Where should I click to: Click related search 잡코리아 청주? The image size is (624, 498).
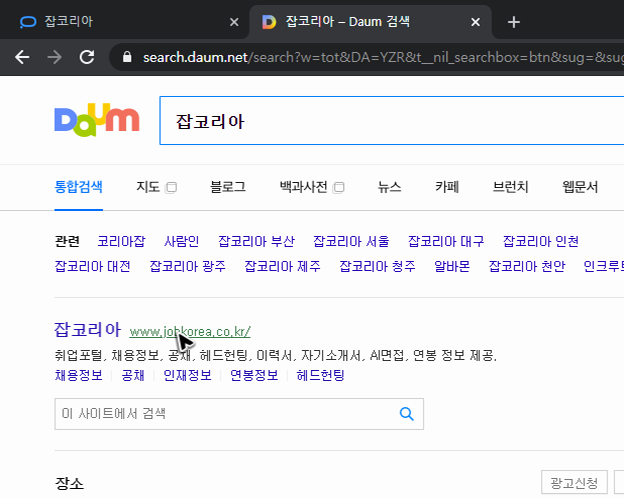(377, 266)
